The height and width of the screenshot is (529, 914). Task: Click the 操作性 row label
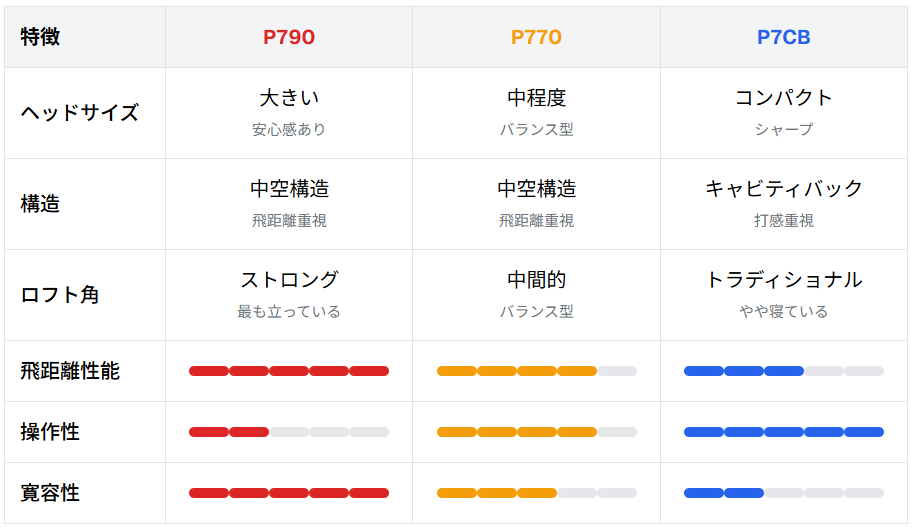click(x=50, y=432)
